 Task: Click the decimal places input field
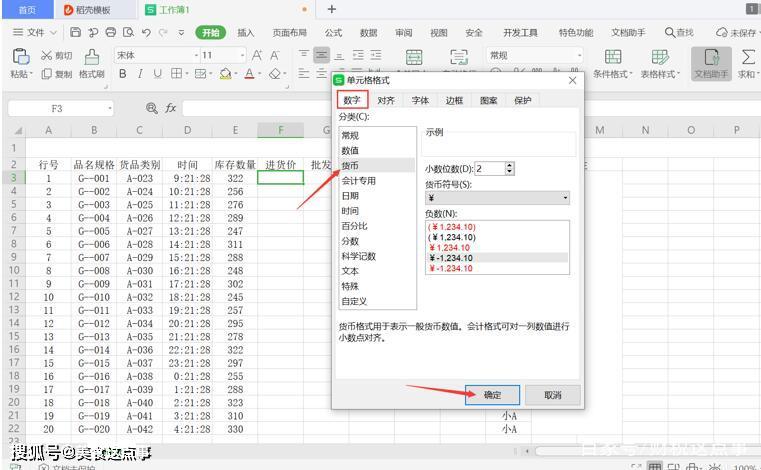pos(490,168)
